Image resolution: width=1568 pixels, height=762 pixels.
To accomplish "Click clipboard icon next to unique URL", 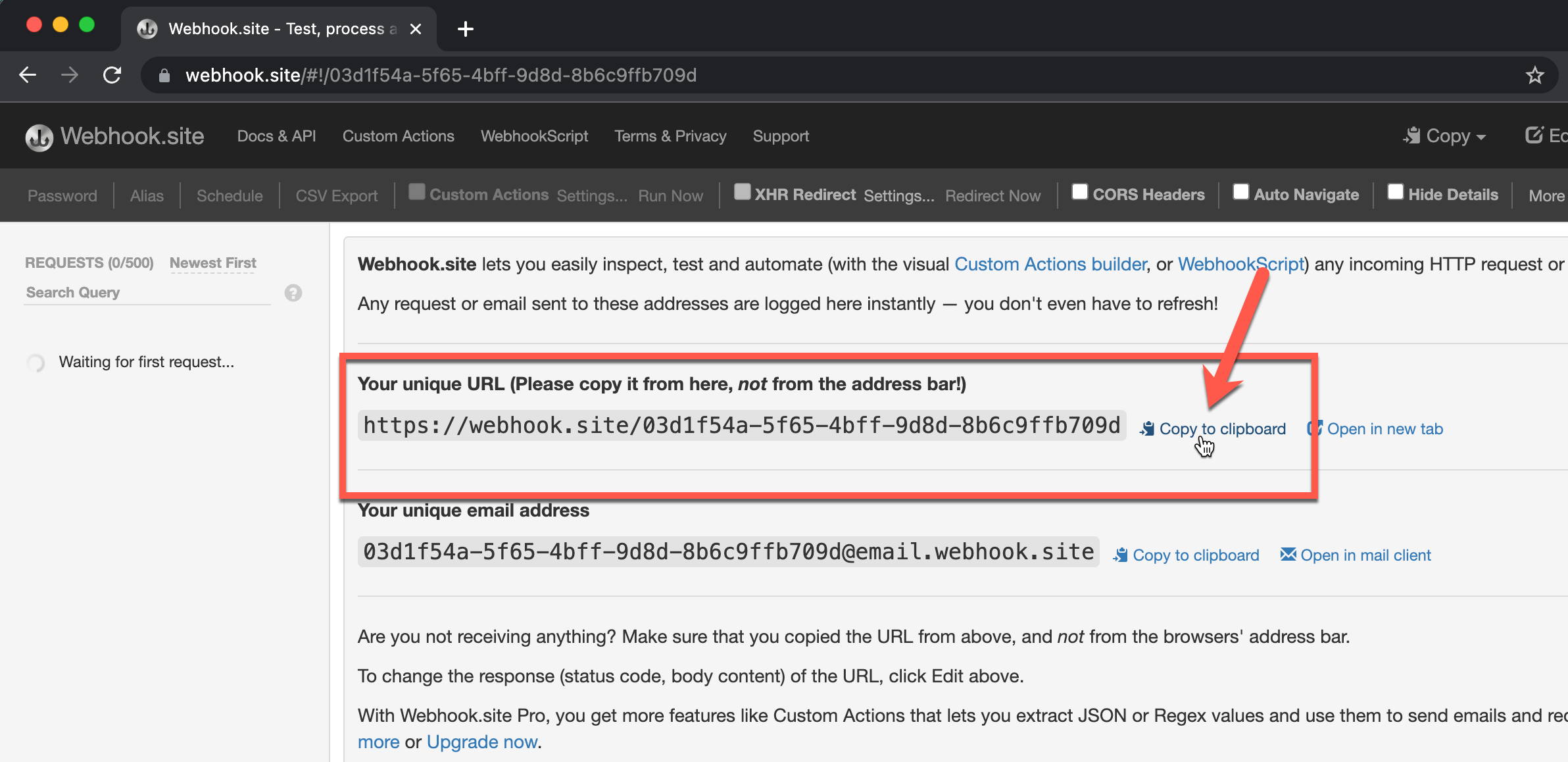I will coord(1147,429).
